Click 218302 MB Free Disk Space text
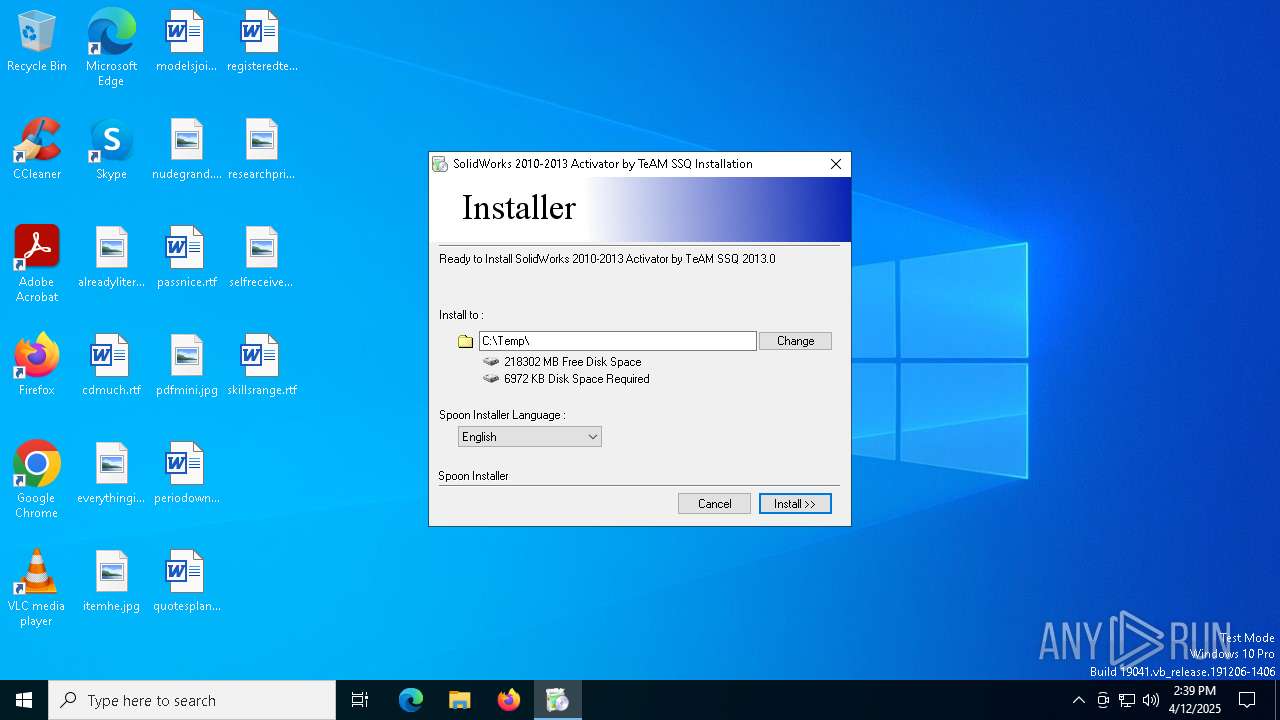The image size is (1280, 720). click(x=572, y=362)
